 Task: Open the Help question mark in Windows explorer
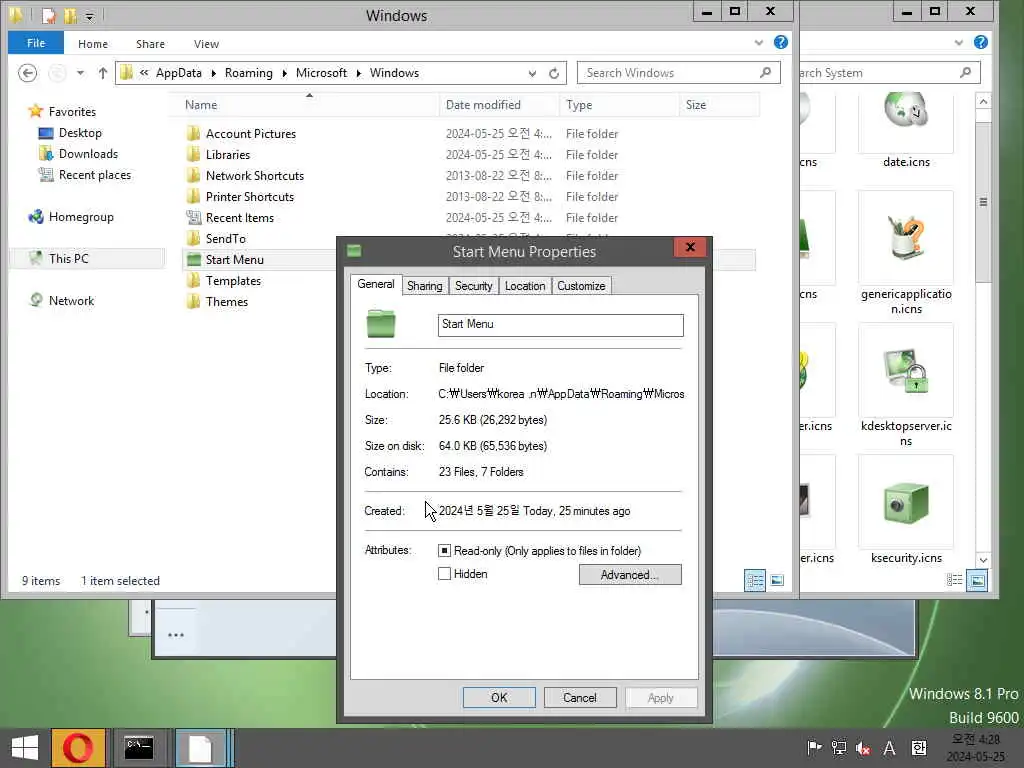[780, 42]
